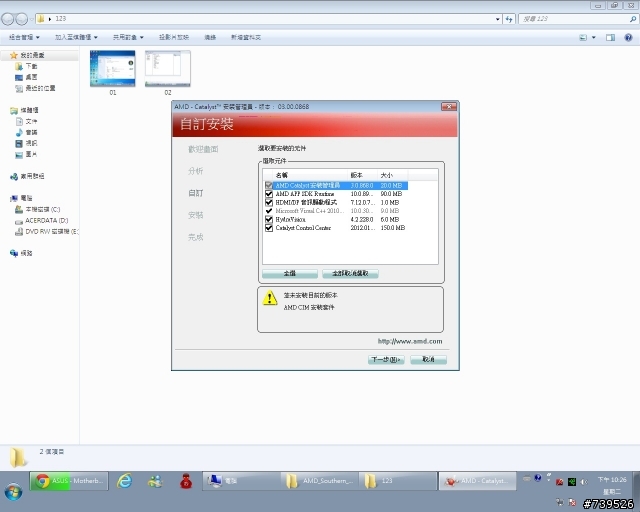Image resolution: width=640 pixels, height=512 pixels.
Task: Toggle the Catalyst Control Center checkbox
Action: click(x=269, y=228)
